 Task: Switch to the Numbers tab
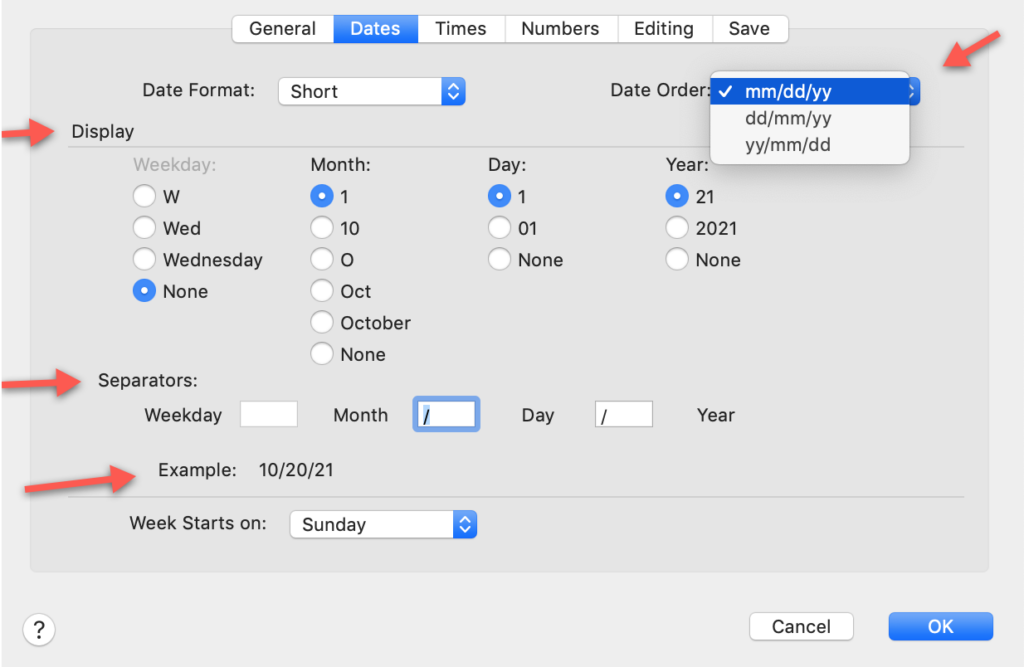point(560,29)
